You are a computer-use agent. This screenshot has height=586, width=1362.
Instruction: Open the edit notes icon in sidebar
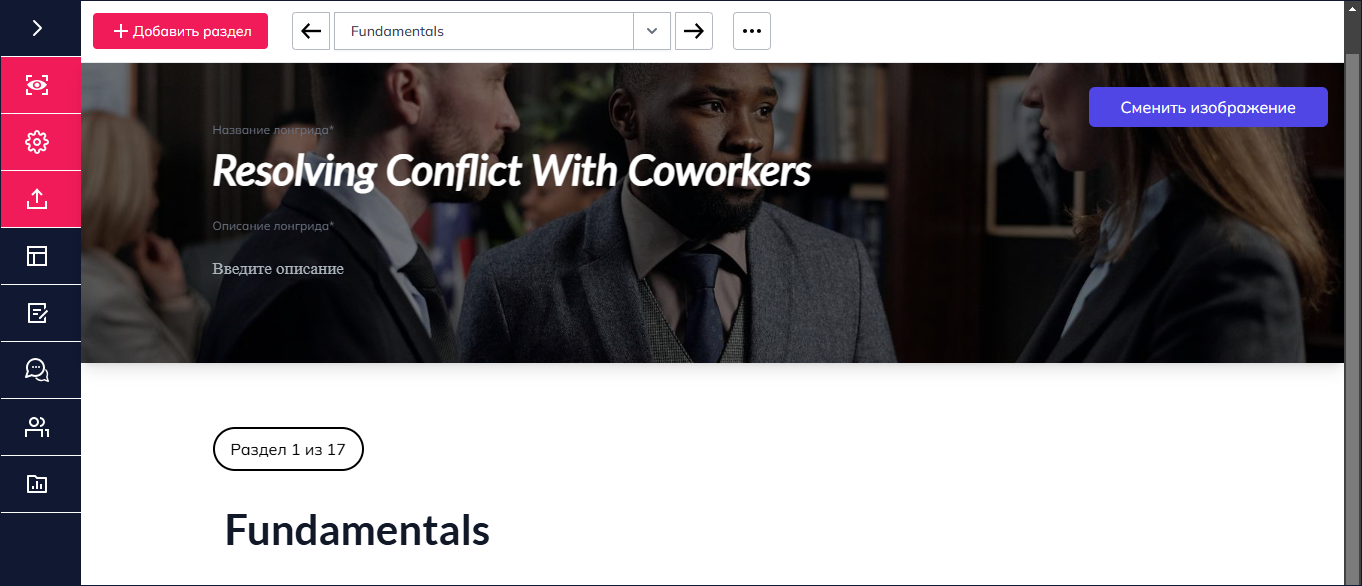[37, 313]
